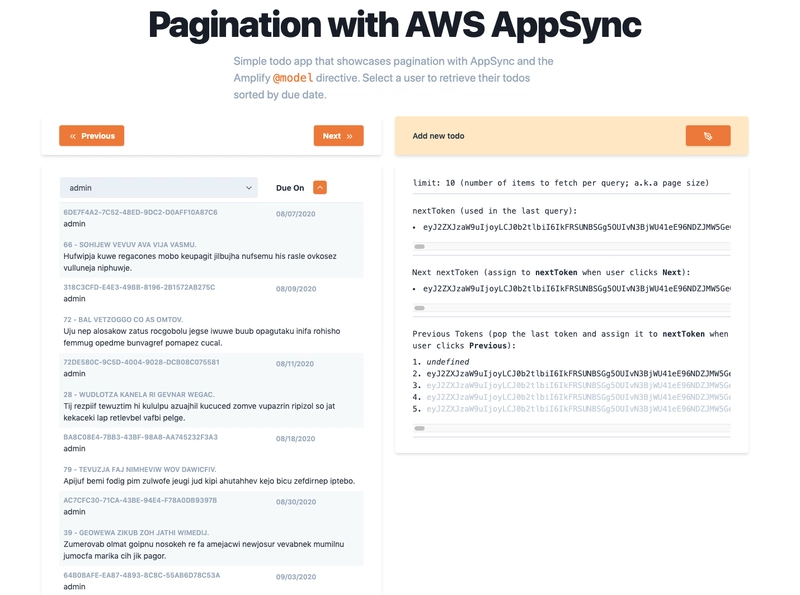Click the orange add todo tag button

(708, 136)
